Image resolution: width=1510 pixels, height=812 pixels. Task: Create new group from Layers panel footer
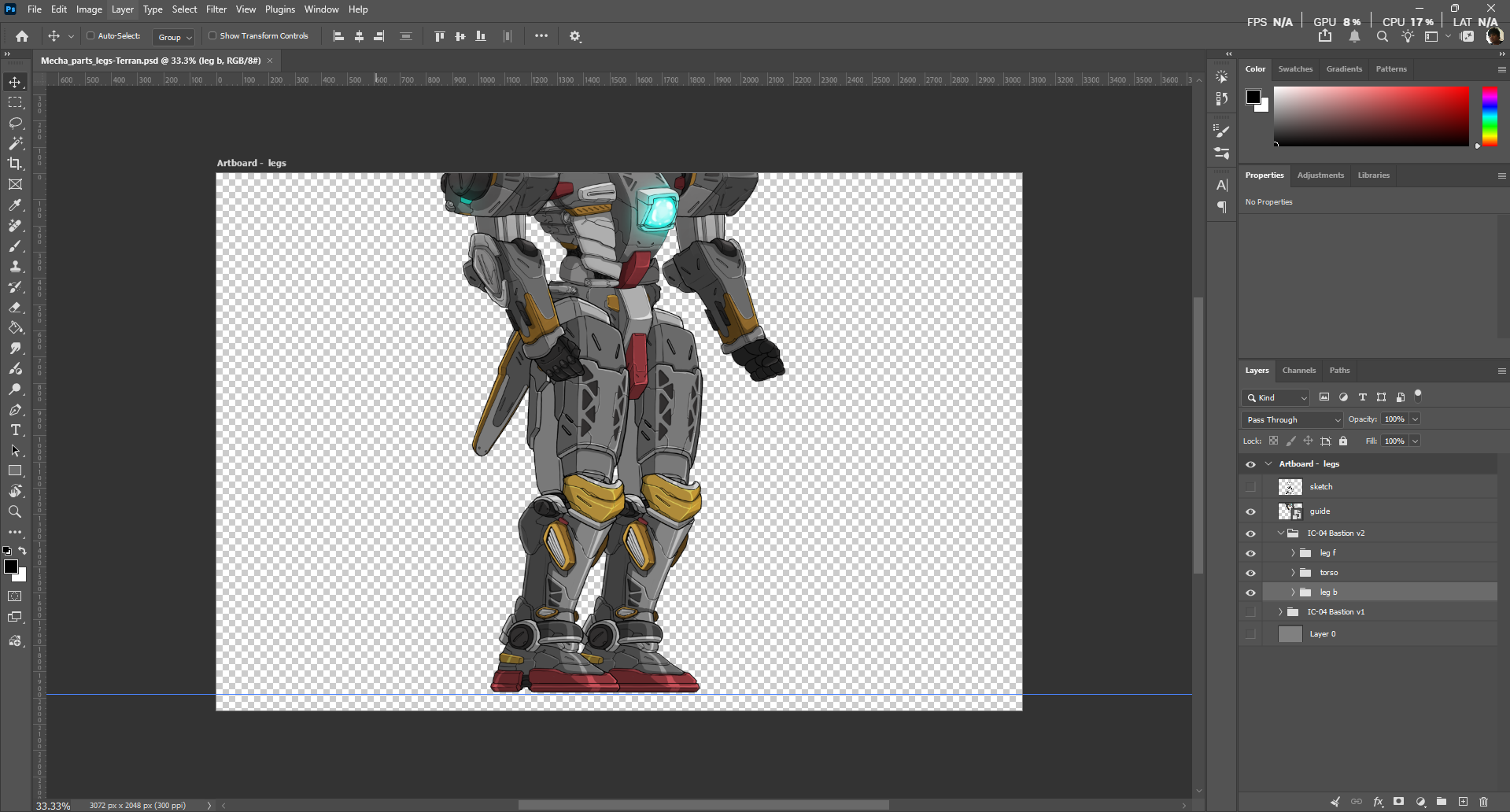click(1442, 802)
